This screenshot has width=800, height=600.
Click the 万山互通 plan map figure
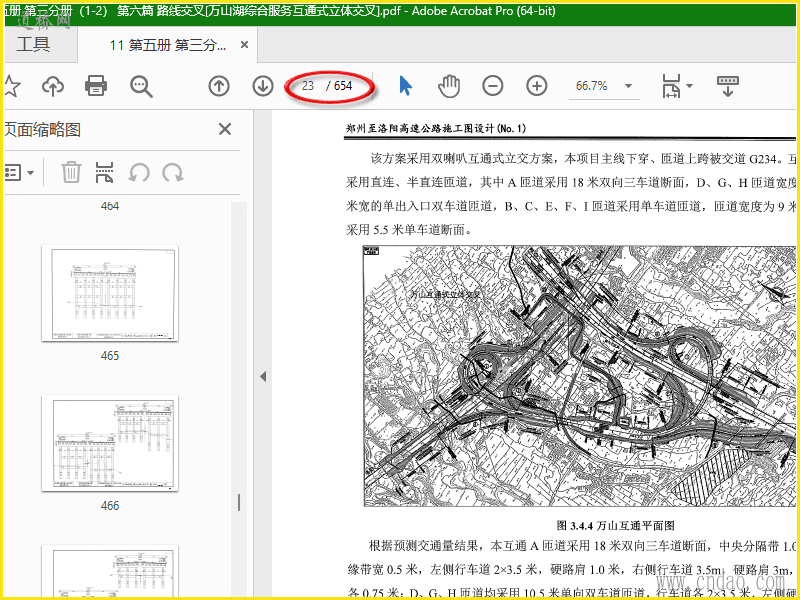[x=579, y=377]
